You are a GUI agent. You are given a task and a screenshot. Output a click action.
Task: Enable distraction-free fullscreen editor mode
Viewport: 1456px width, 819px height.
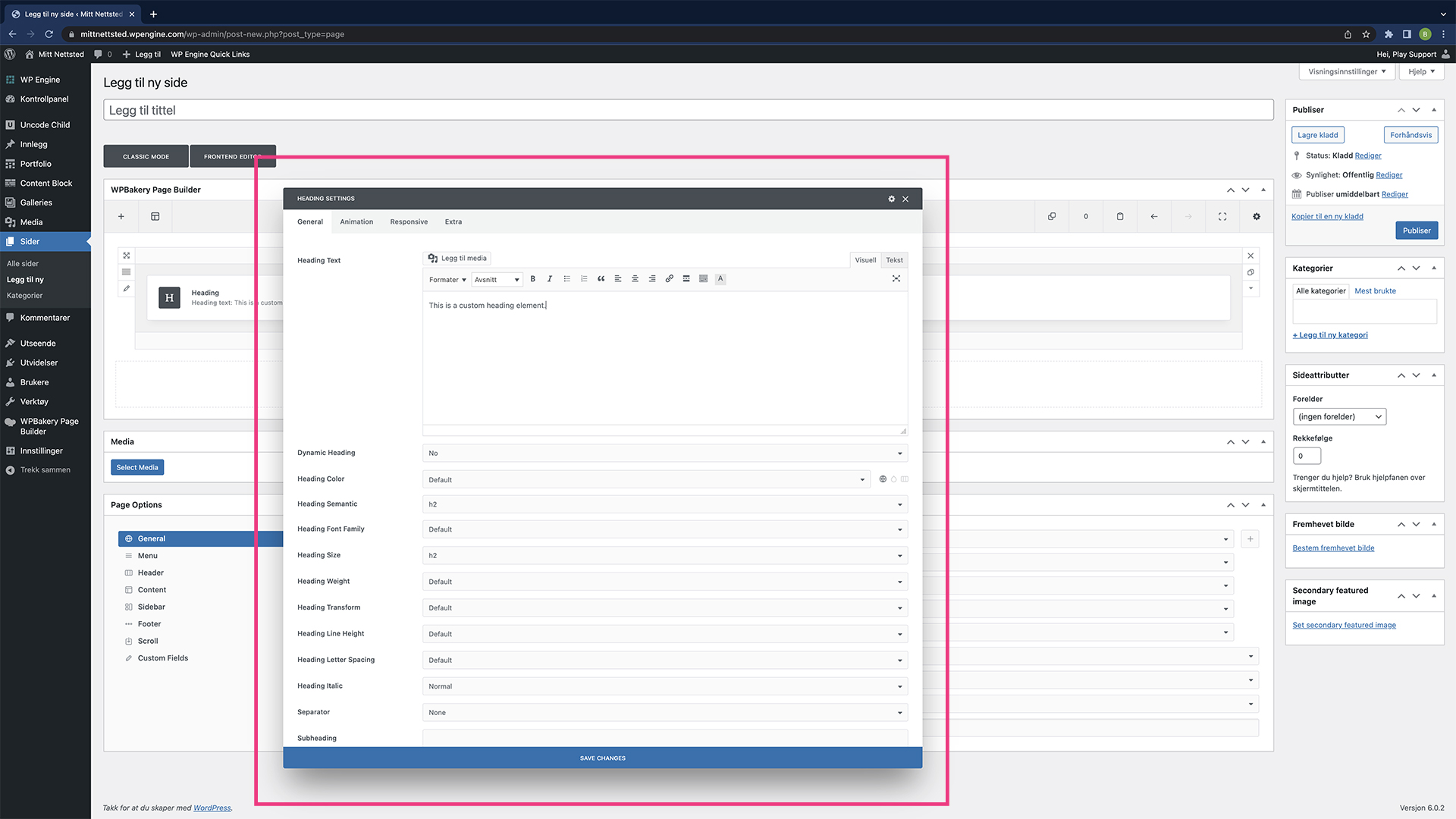pyautogui.click(x=896, y=279)
